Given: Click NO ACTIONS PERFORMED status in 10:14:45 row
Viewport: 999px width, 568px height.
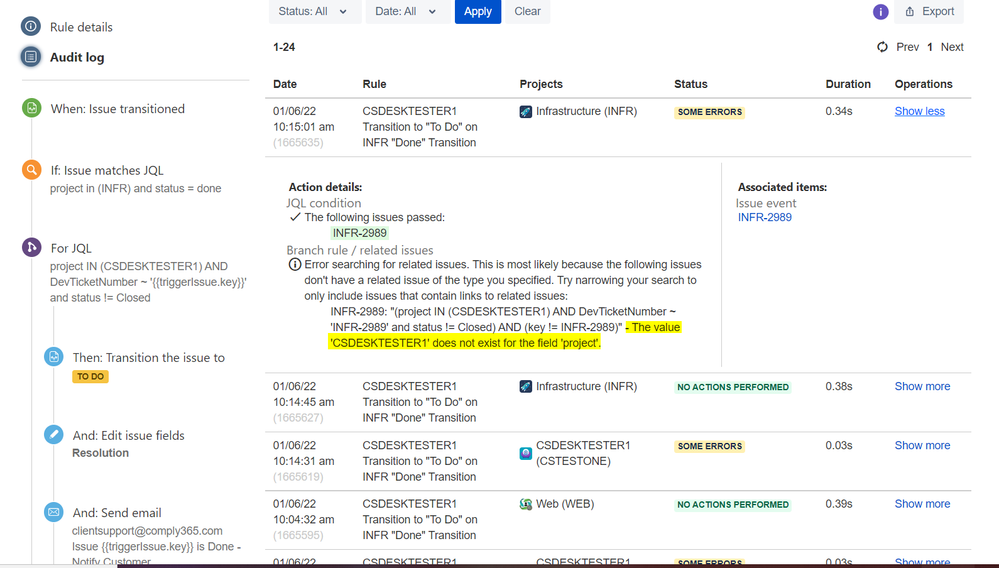Looking at the screenshot, I should [x=733, y=387].
